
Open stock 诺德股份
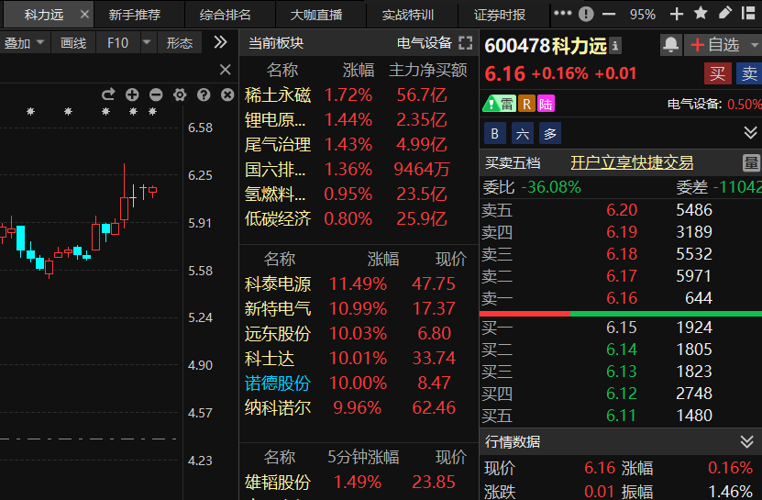(278, 383)
